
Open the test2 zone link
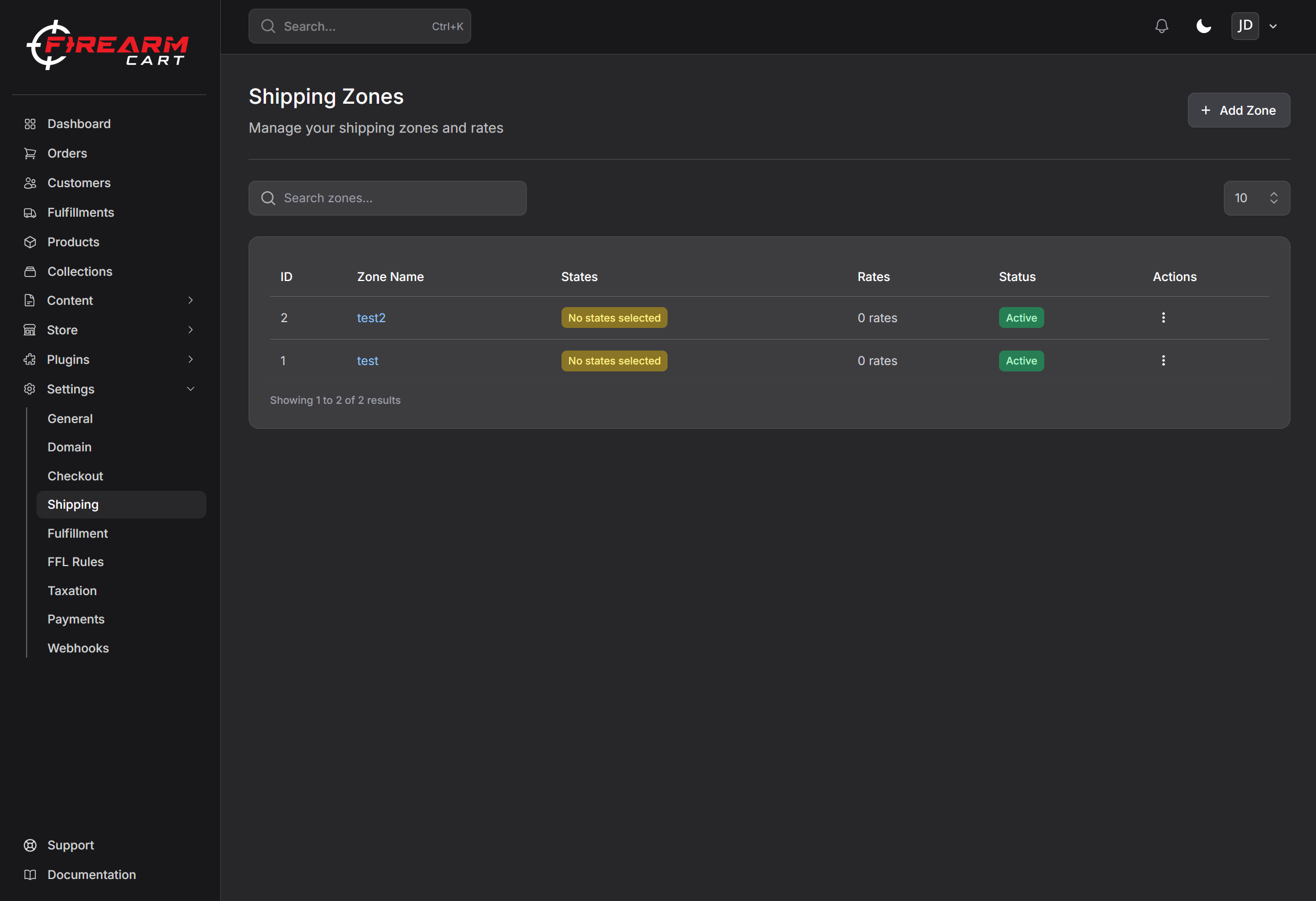(x=371, y=318)
